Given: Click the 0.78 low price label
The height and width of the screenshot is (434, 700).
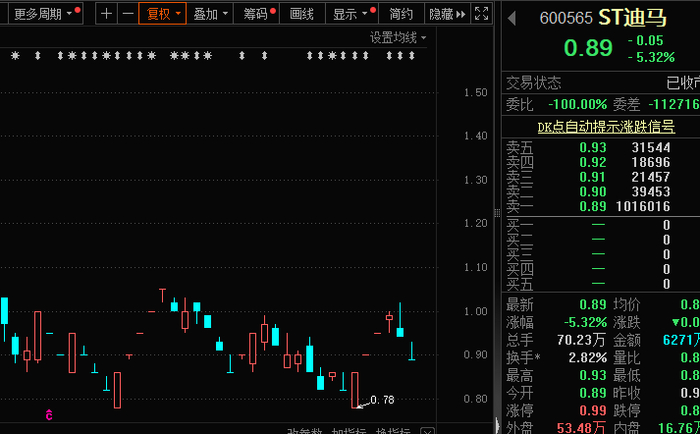Looking at the screenshot, I should 382,400.
